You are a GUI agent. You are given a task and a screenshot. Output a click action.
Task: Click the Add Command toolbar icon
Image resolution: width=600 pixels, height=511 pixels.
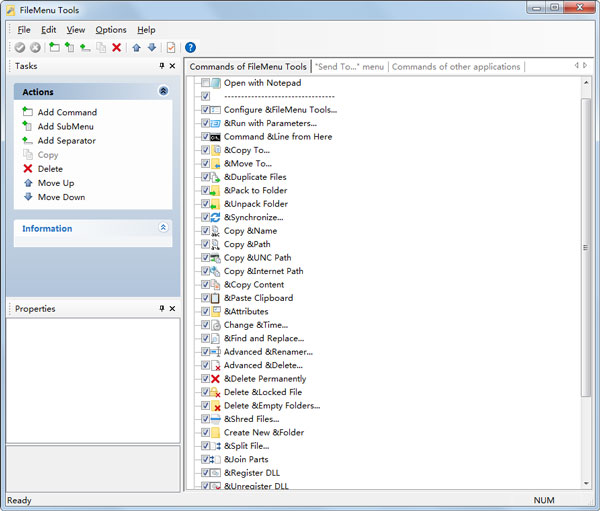tap(54, 47)
